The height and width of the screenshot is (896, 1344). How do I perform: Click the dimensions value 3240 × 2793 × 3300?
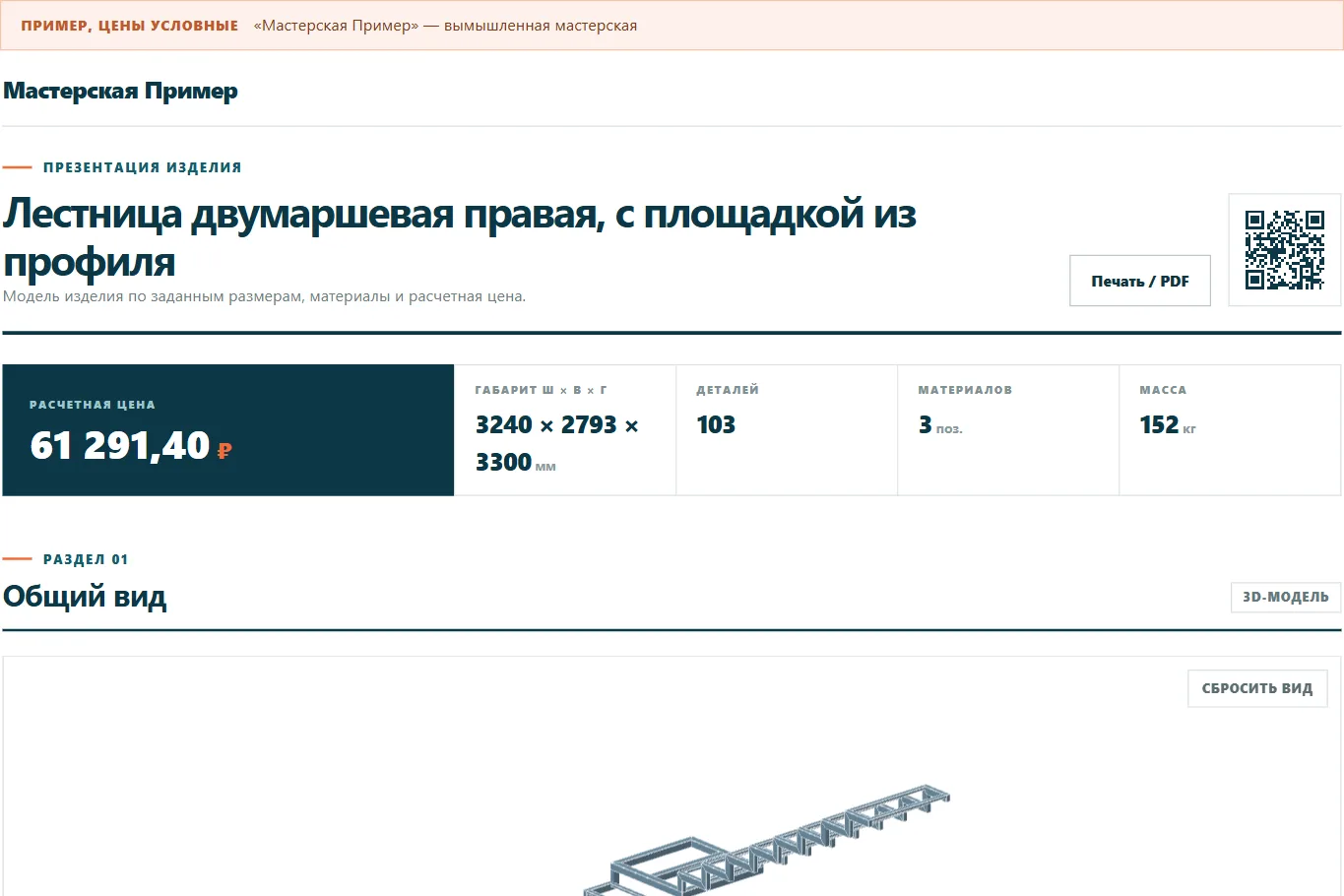pos(557,443)
